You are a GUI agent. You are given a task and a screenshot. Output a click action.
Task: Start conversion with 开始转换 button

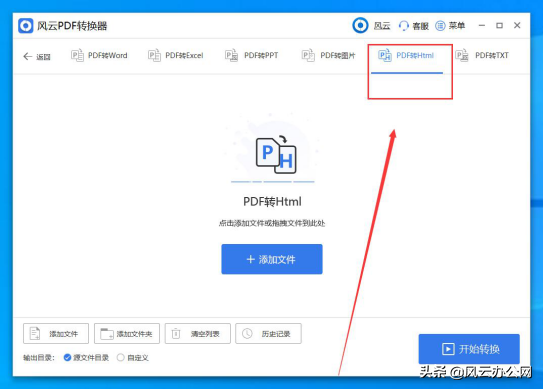point(469,349)
